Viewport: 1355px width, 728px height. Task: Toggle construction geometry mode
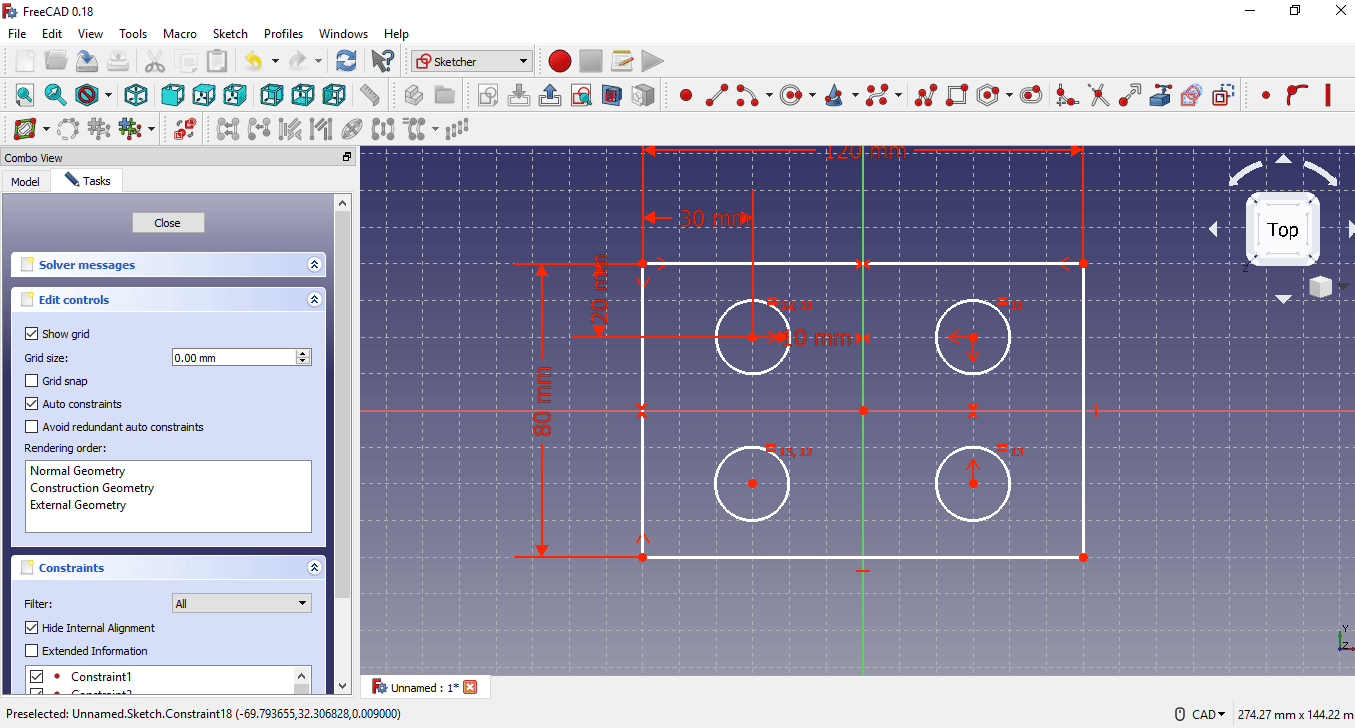click(1222, 95)
